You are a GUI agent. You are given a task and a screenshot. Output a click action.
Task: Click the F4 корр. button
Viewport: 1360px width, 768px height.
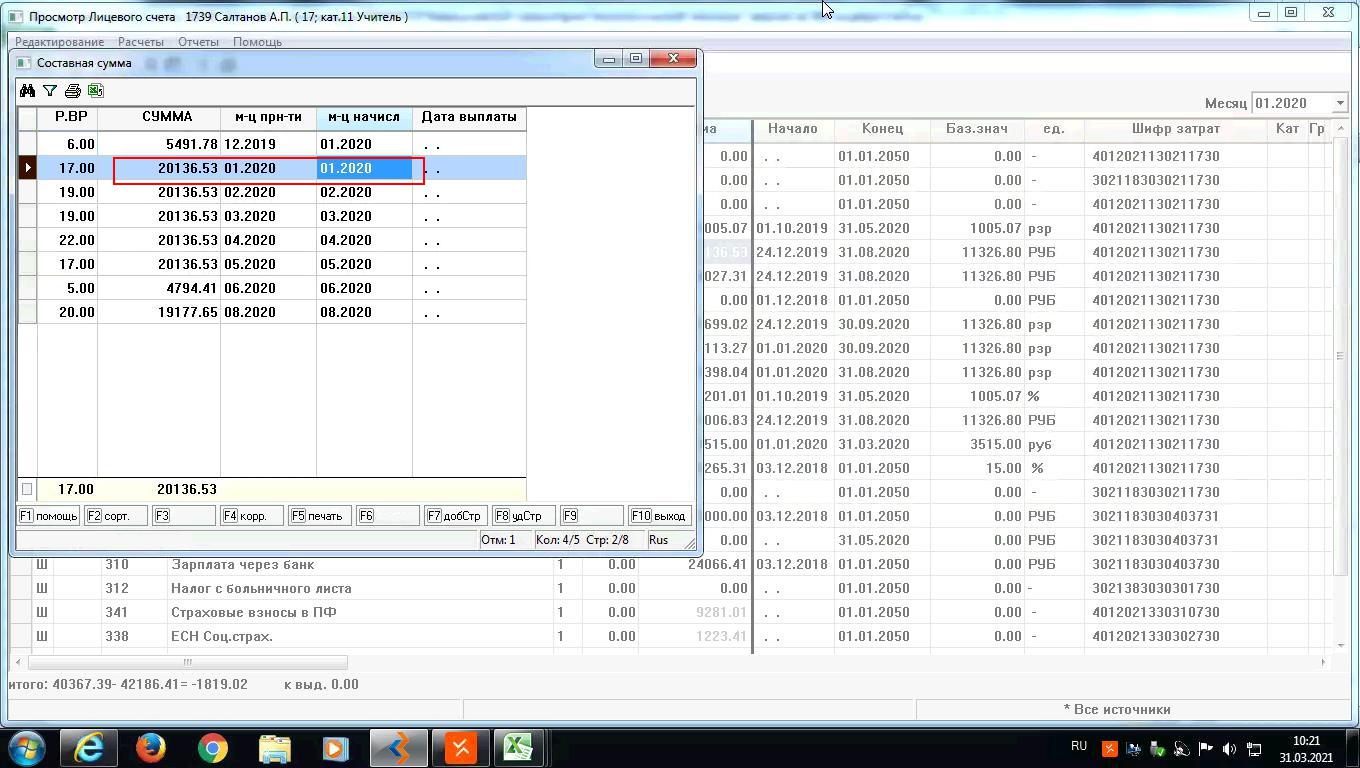point(252,516)
